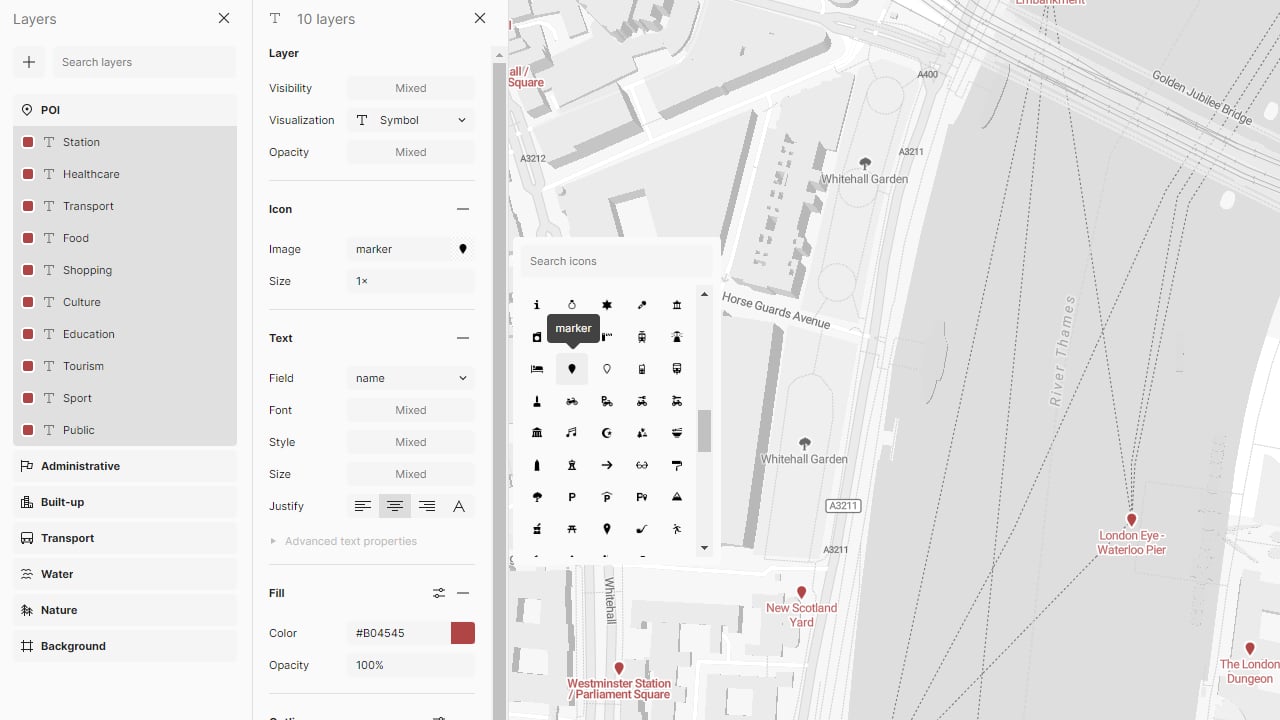Expand the Administrative layer group
Viewport: 1280px width, 720px height.
(125, 466)
